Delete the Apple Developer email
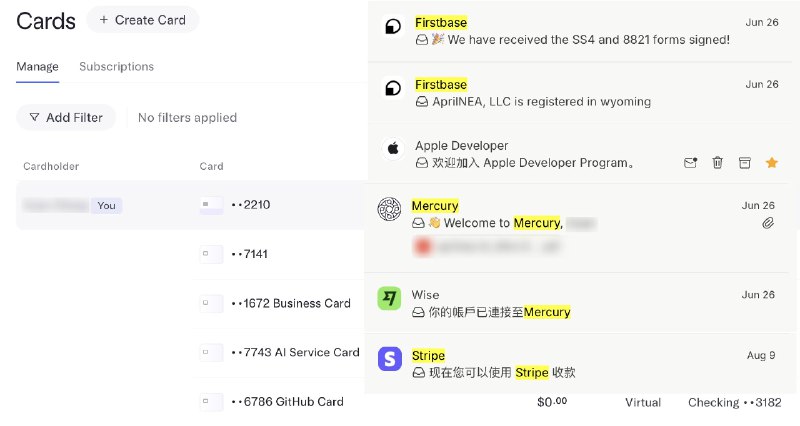The image size is (800, 426). pos(717,162)
